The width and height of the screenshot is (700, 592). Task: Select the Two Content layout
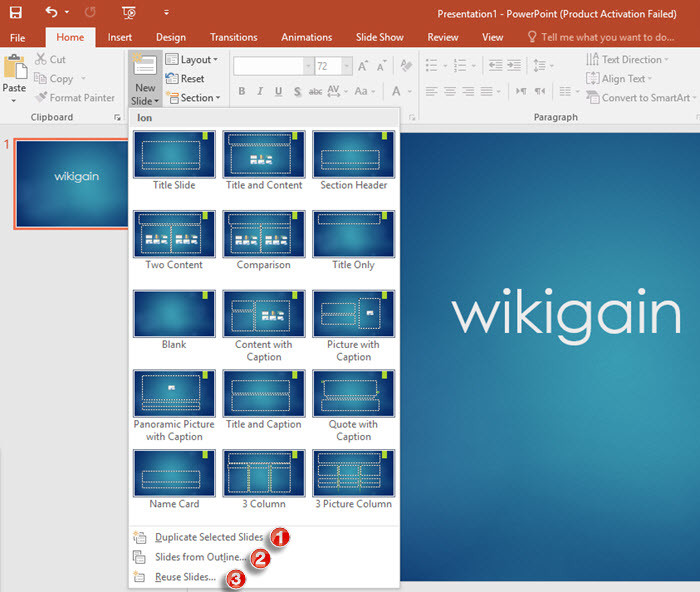click(x=174, y=241)
